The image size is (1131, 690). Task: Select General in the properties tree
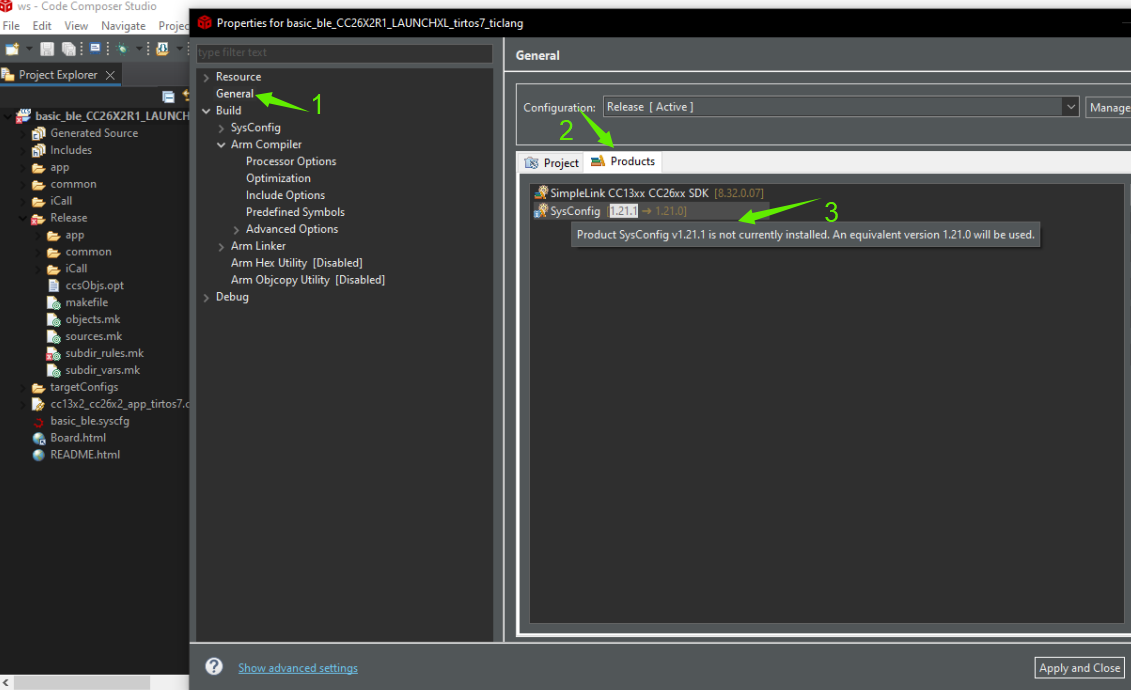[x=234, y=94]
